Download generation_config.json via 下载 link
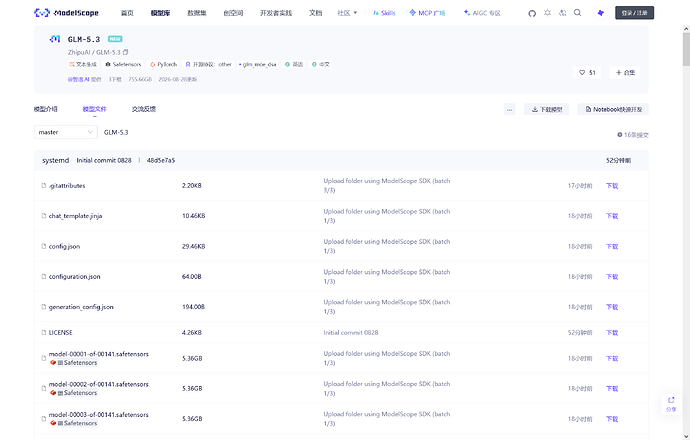This screenshot has width=690, height=440. click(612, 307)
